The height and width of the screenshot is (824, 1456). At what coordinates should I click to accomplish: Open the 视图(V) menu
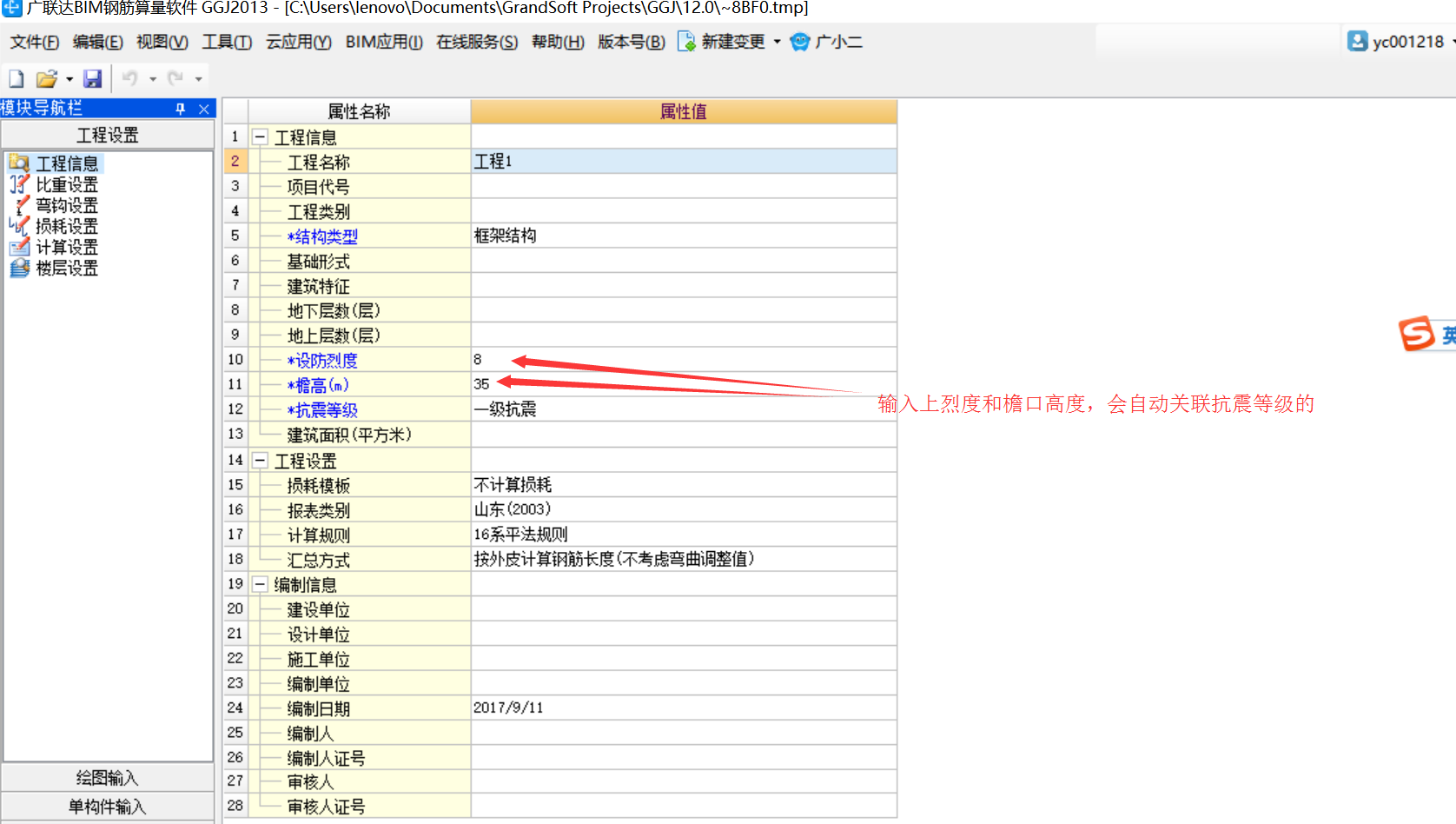coord(162,42)
